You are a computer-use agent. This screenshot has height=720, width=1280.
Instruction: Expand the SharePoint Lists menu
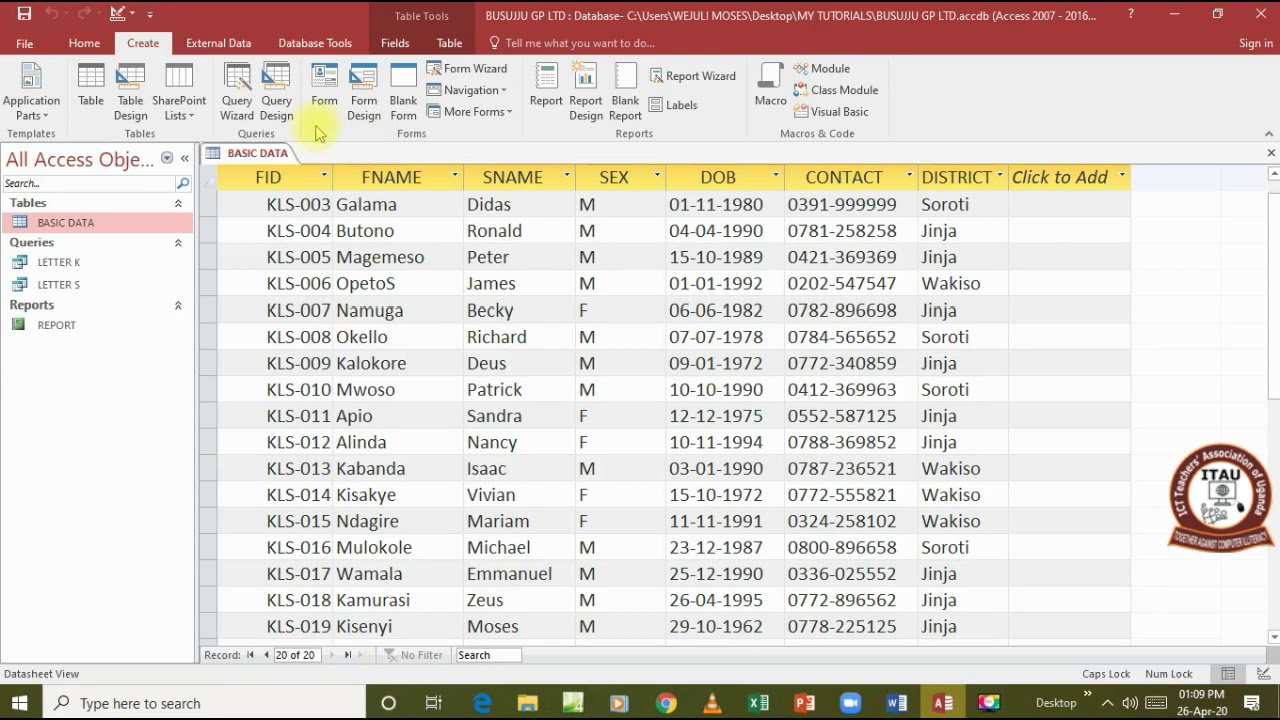(x=179, y=92)
